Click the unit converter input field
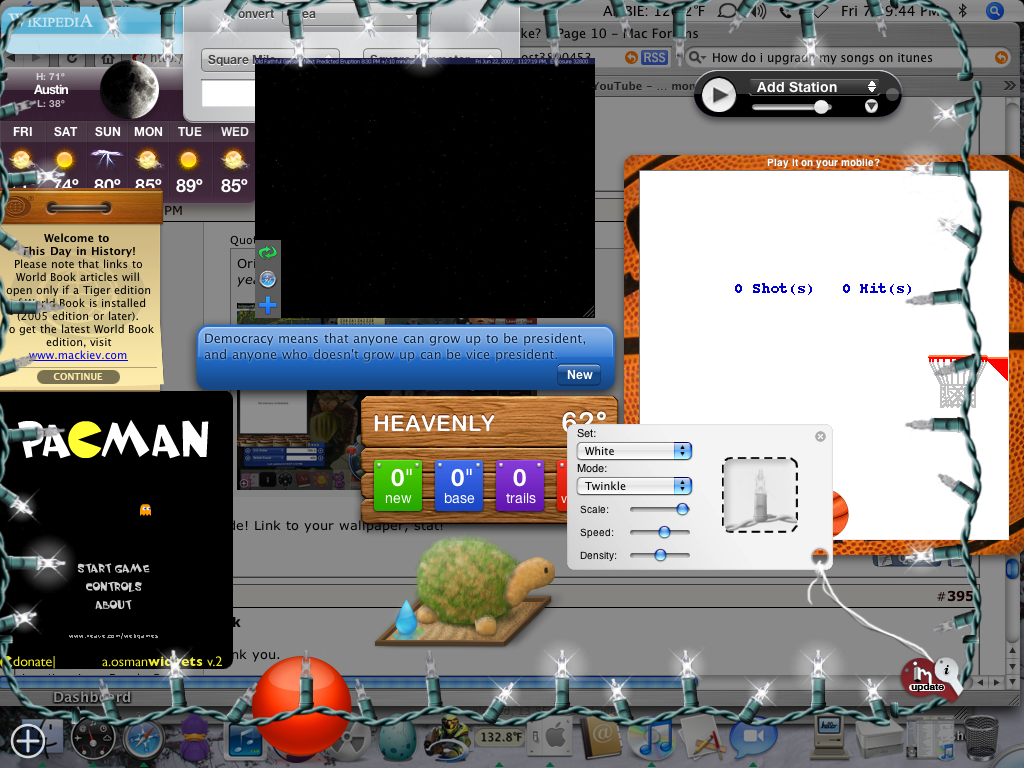 (228, 93)
